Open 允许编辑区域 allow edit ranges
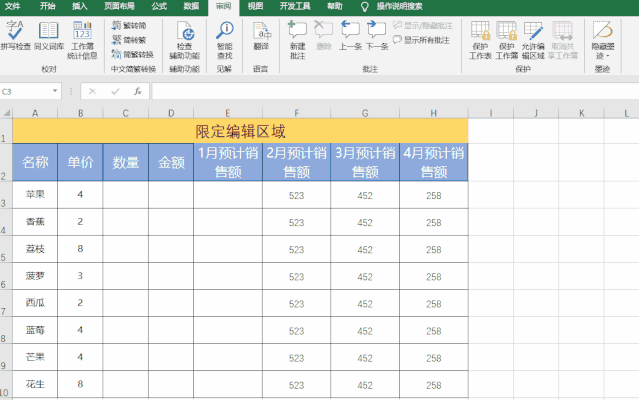Image resolution: width=639 pixels, height=400 pixels. 533,40
